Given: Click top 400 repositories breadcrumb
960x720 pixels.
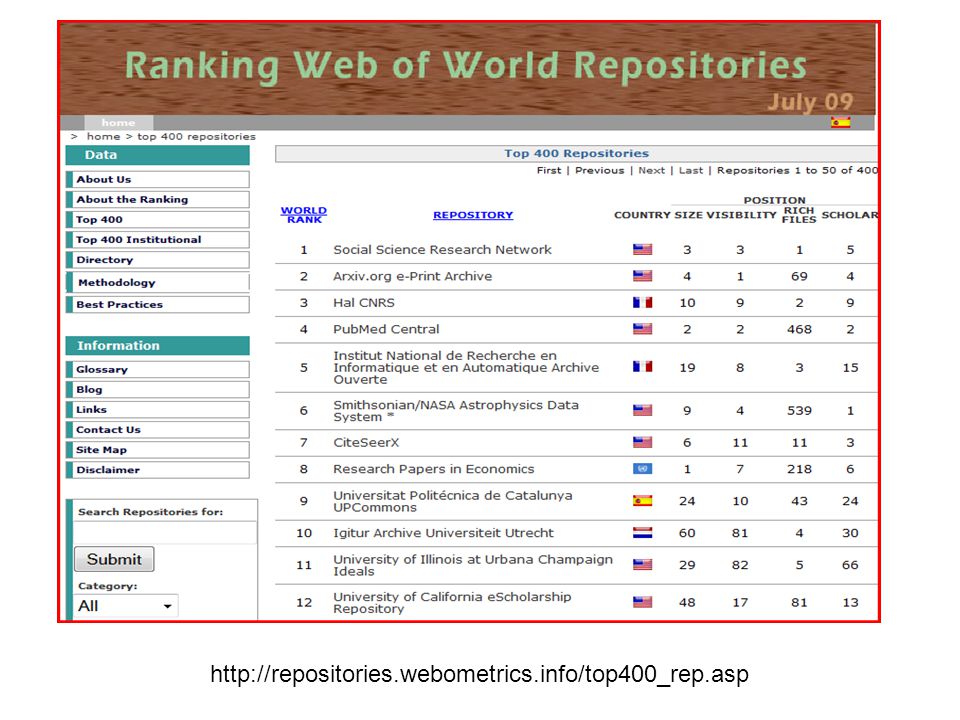Looking at the screenshot, I should pyautogui.click(x=197, y=137).
